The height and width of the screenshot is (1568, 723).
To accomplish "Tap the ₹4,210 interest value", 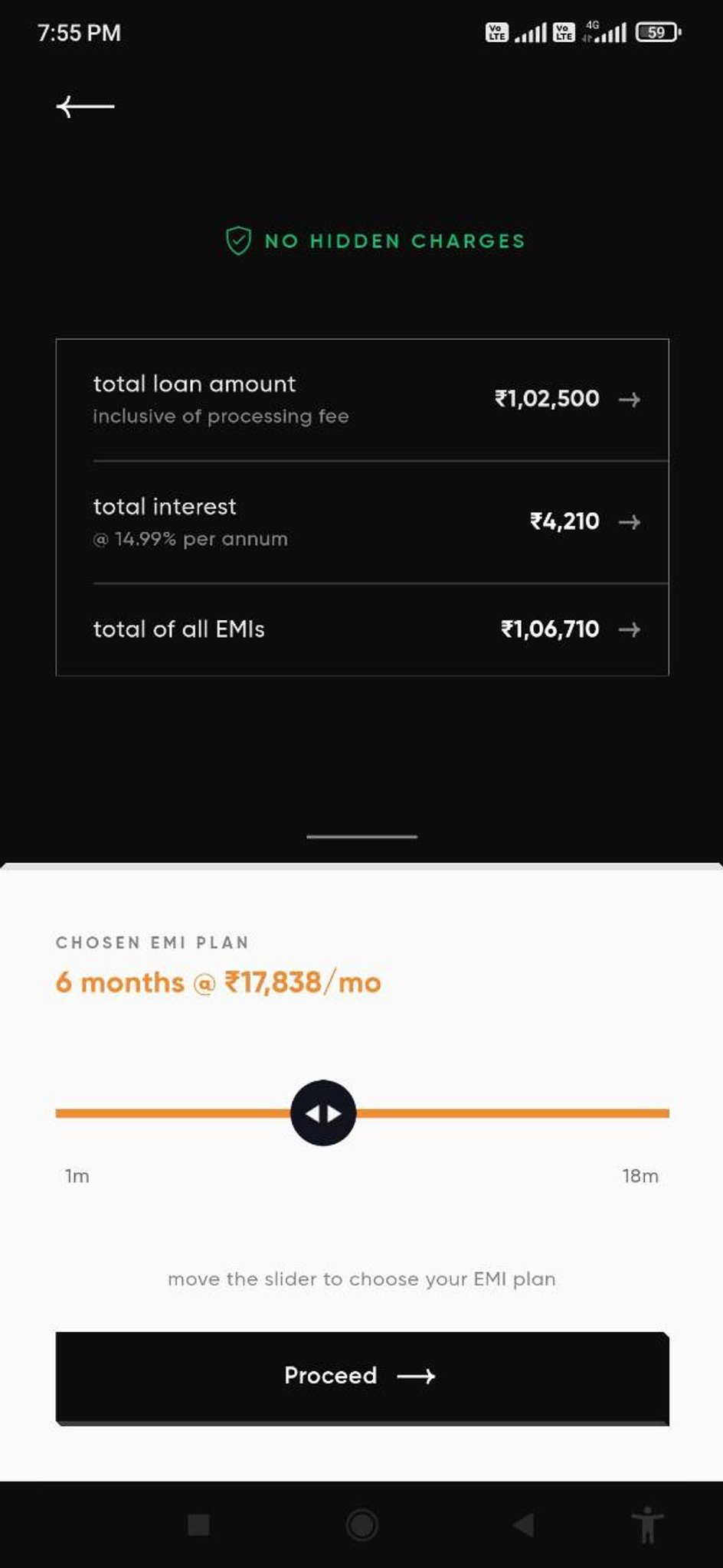I will coord(564,521).
